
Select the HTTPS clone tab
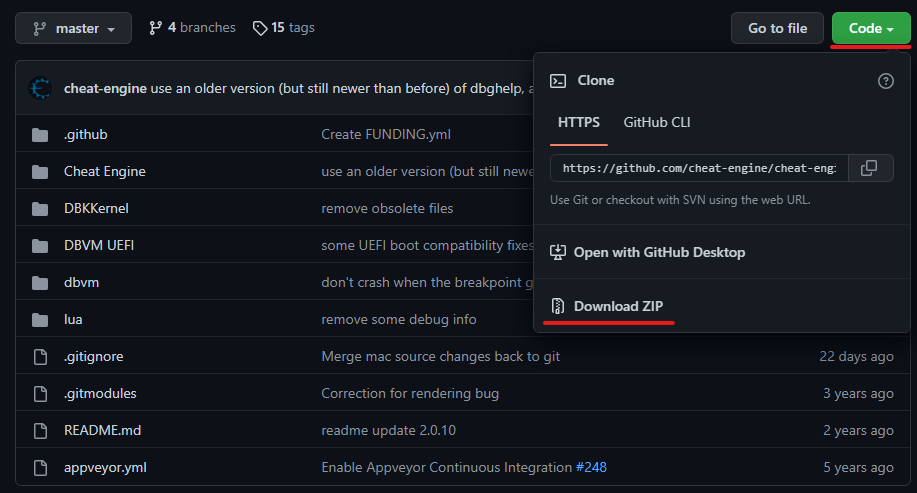point(578,122)
